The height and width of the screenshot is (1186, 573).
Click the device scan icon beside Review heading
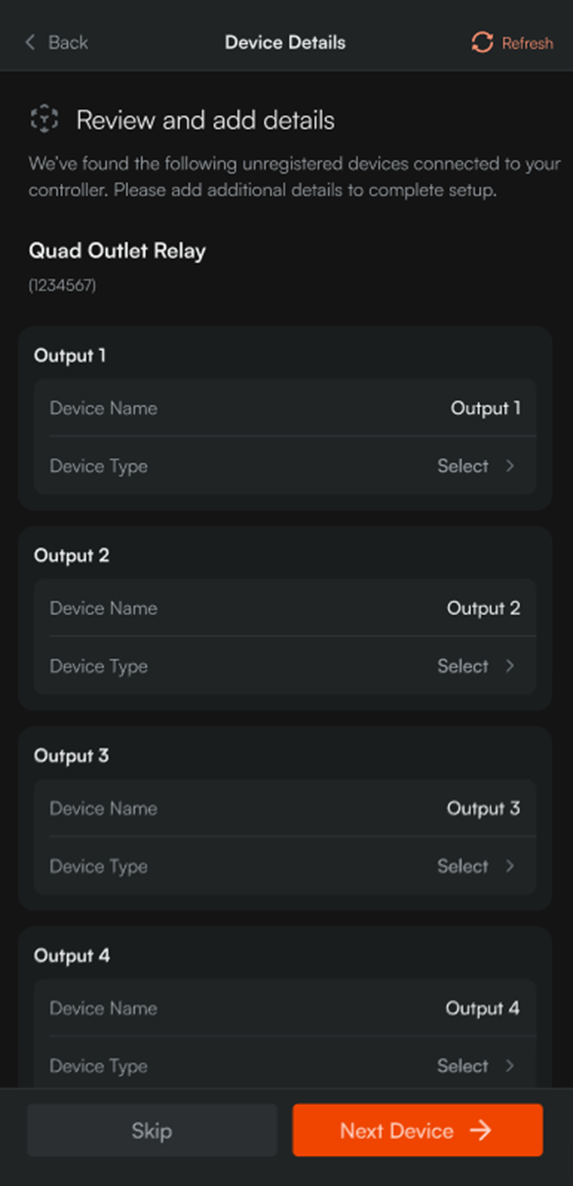pos(44,119)
